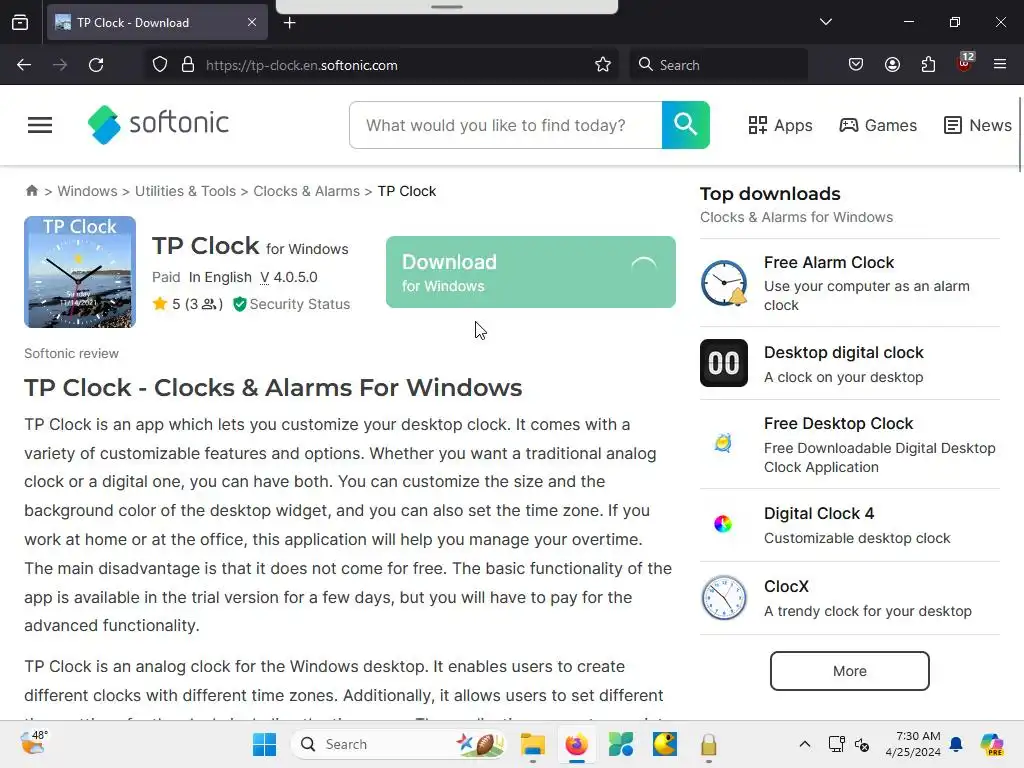The image size is (1024, 768).
Task: Click the browser back arrow
Action: (24, 65)
